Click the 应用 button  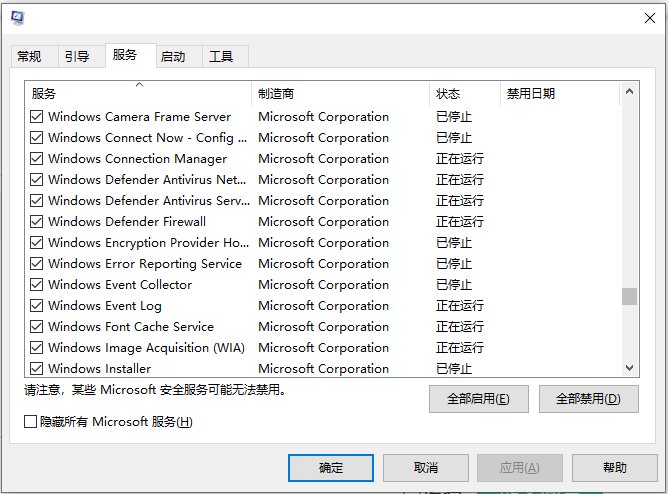tap(520, 468)
